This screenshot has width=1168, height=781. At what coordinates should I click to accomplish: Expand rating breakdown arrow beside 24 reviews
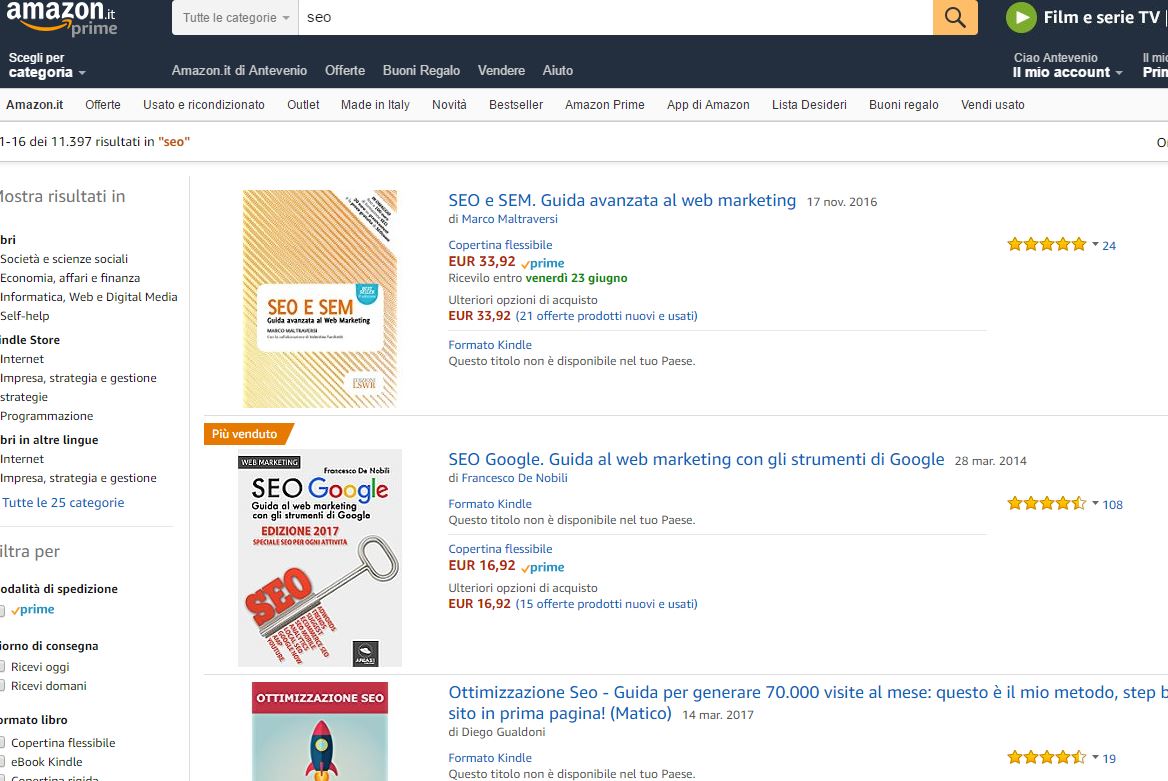point(1095,244)
